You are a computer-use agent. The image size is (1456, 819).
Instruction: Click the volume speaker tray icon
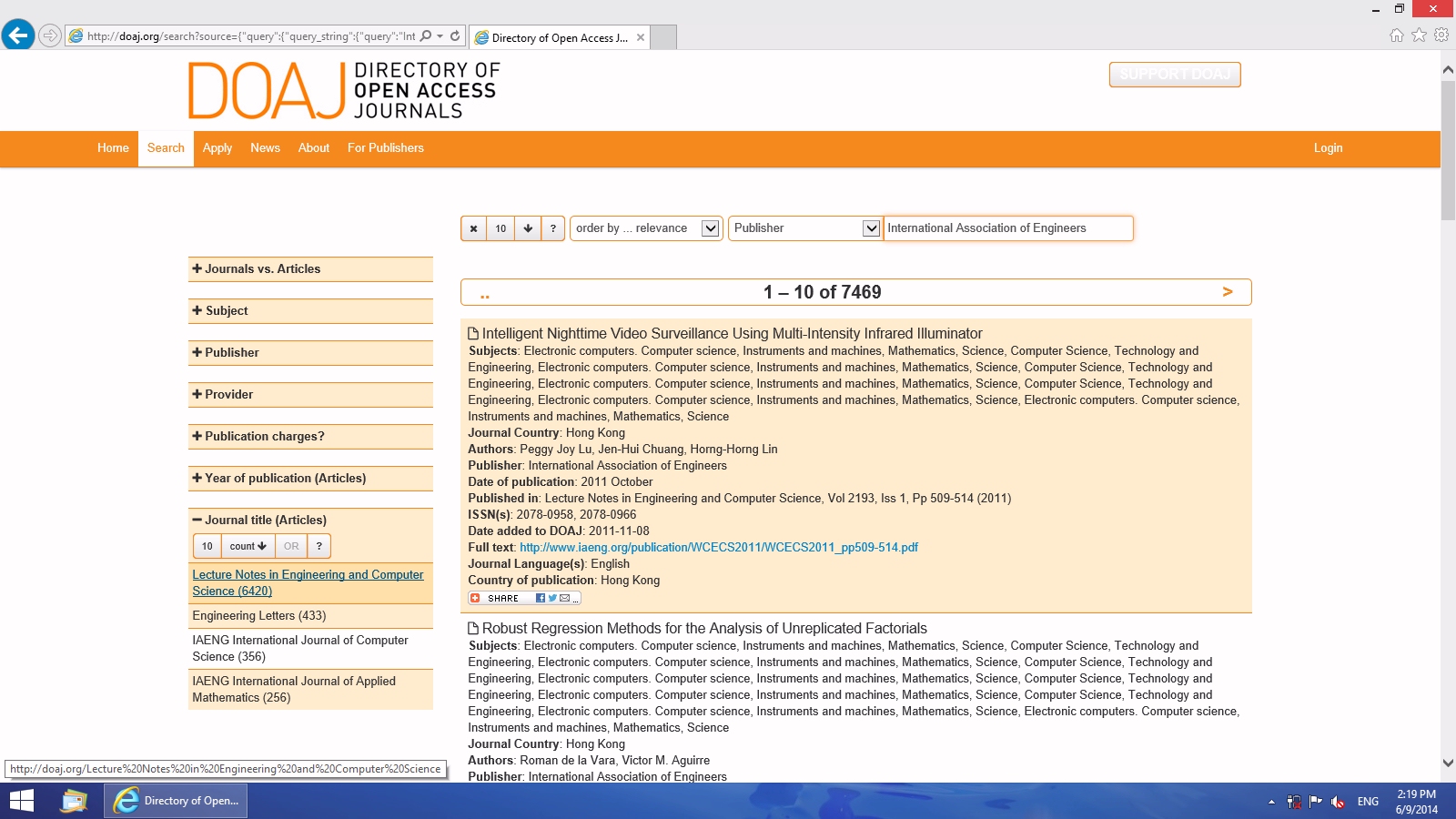pos(1338,802)
